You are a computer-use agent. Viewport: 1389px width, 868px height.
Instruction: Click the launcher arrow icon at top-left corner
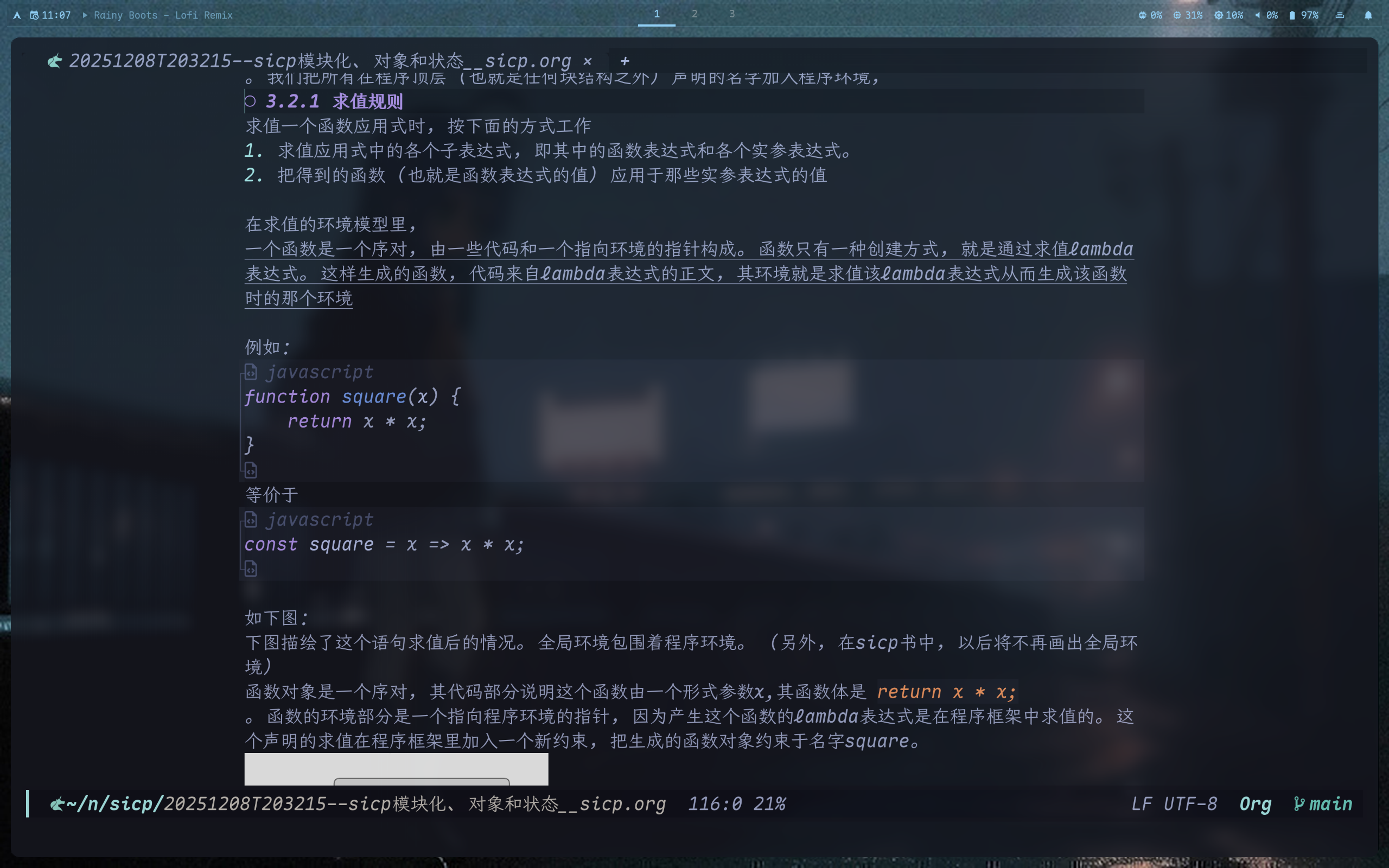tap(16, 15)
